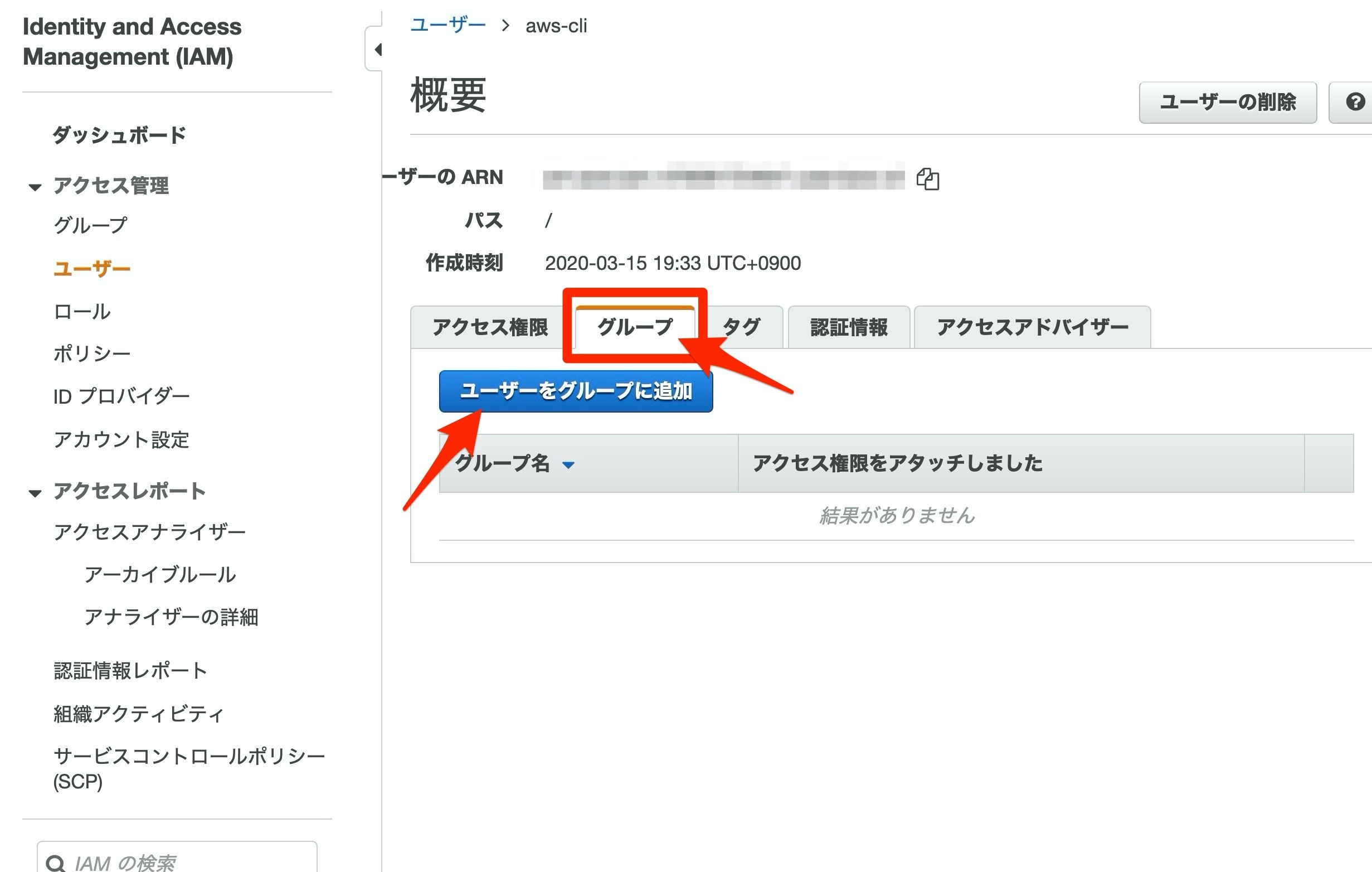The width and height of the screenshot is (1372, 872).
Task: Open 組織アクティビティ in the sidebar
Action: coord(139,714)
